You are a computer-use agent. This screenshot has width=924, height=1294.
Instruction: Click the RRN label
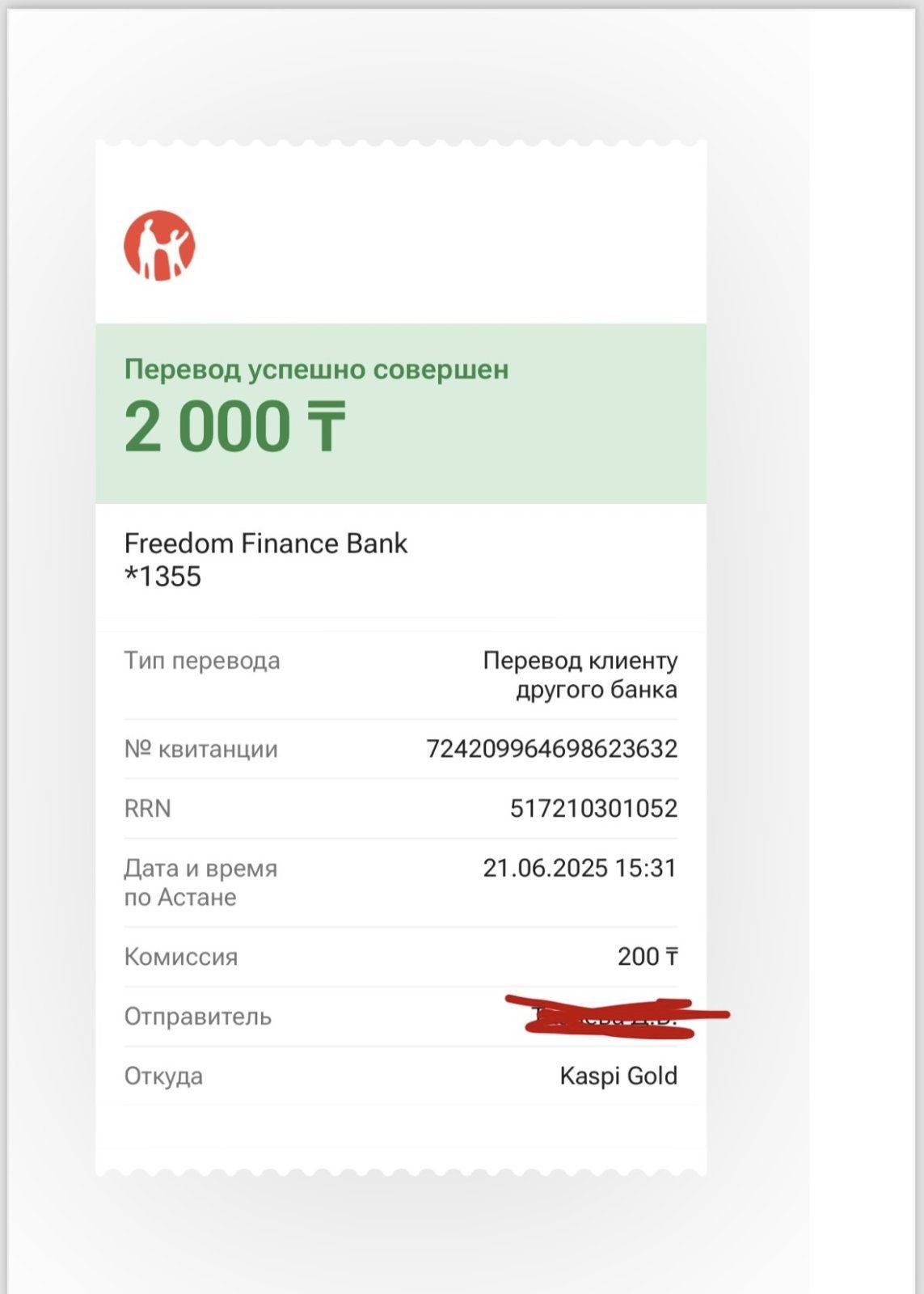[x=147, y=809]
